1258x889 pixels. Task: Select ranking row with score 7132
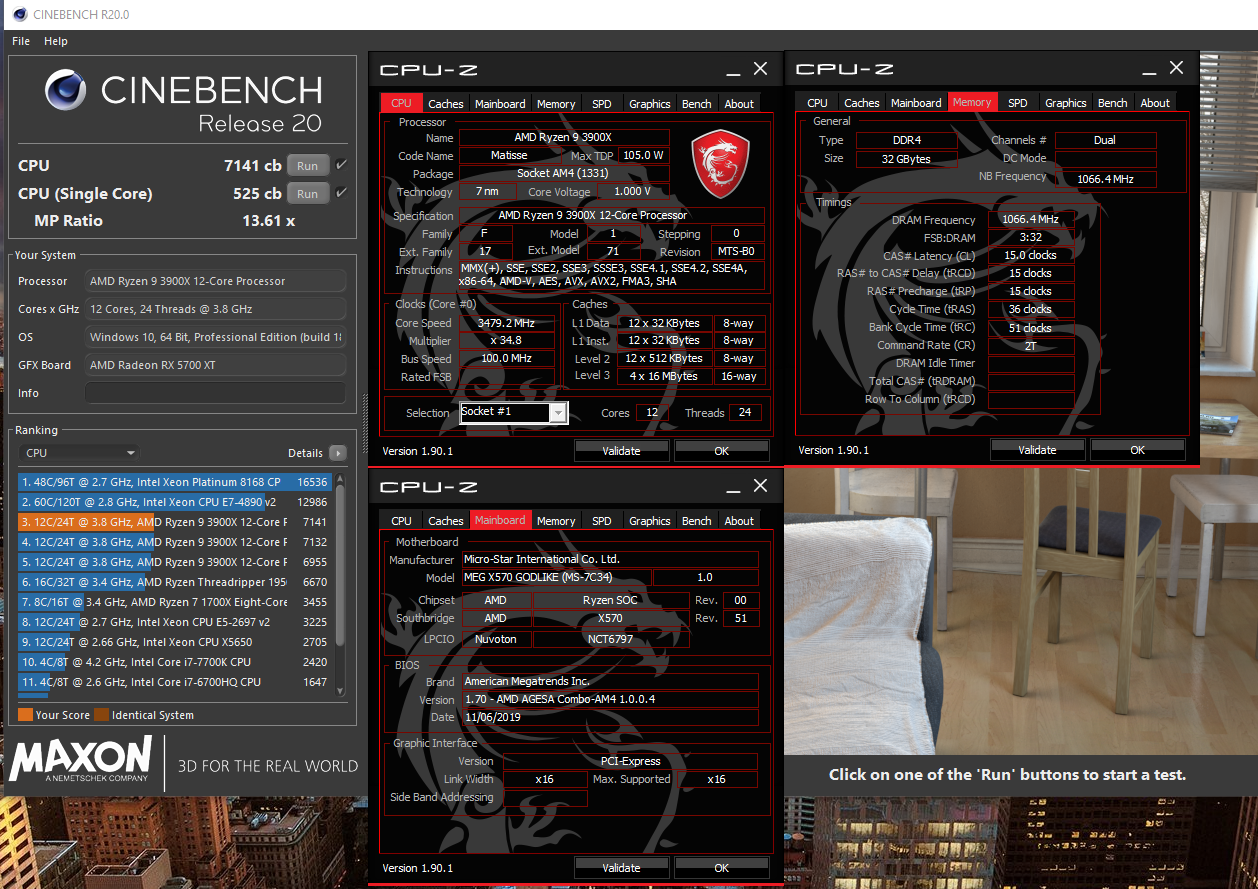coord(174,542)
